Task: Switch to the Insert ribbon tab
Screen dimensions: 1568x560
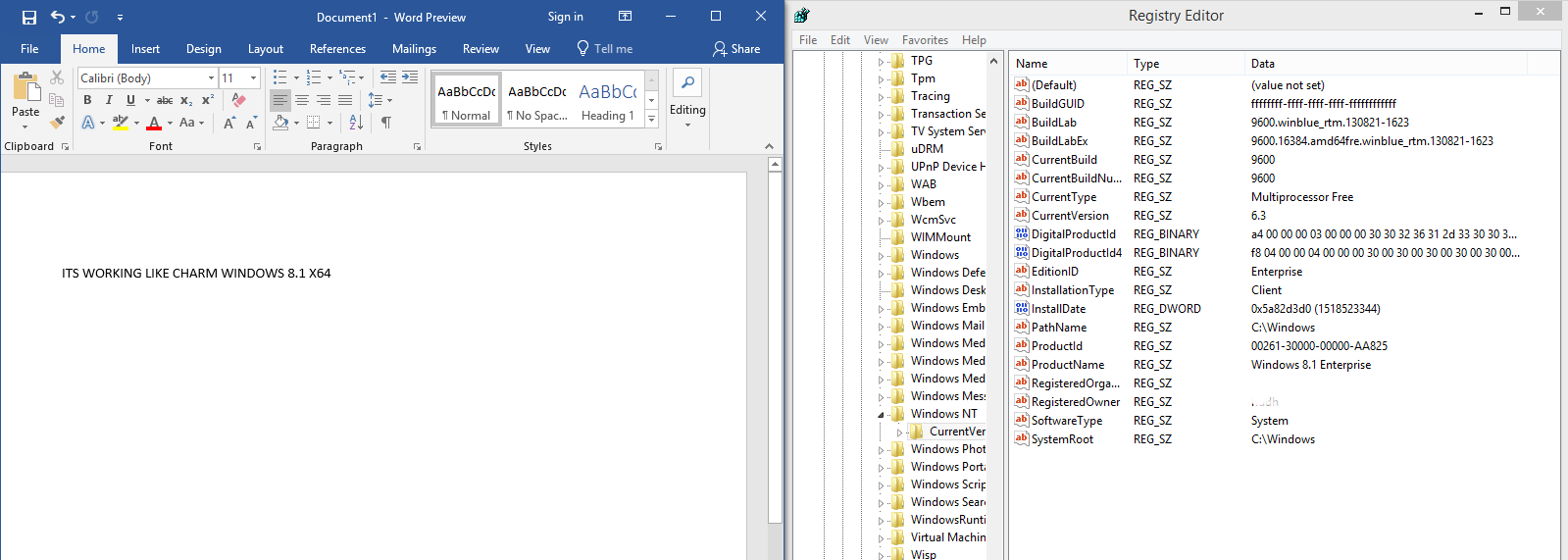Action: tap(145, 49)
